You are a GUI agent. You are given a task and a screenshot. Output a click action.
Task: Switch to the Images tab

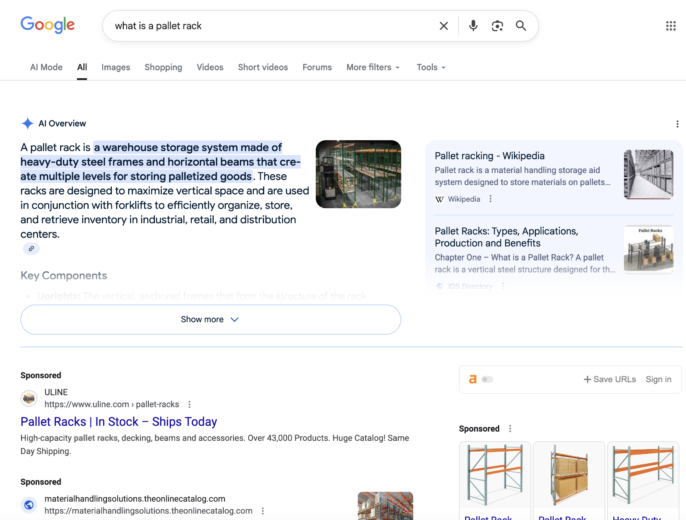116,67
